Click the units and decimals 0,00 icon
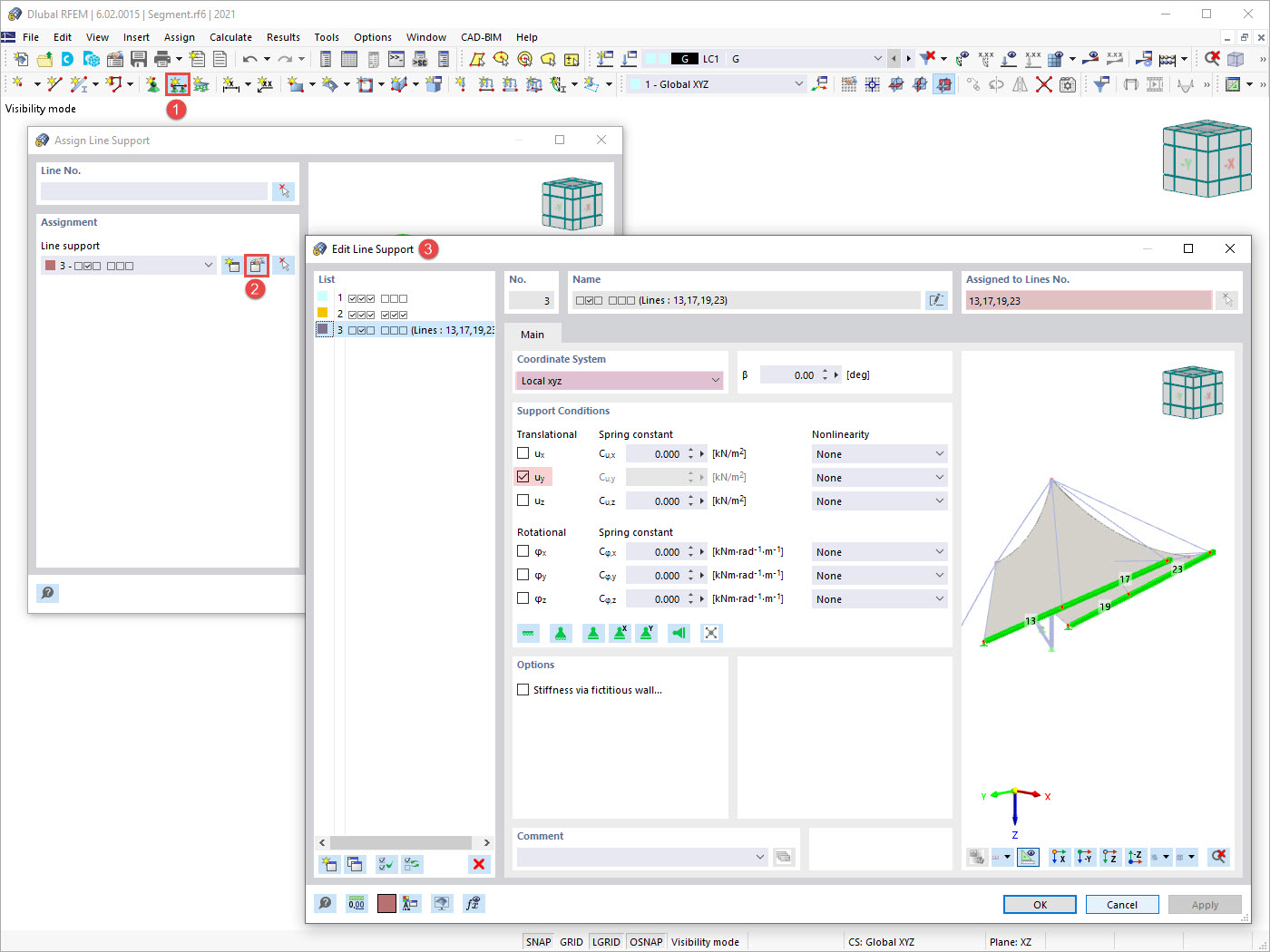The width and height of the screenshot is (1270, 952). [x=357, y=903]
